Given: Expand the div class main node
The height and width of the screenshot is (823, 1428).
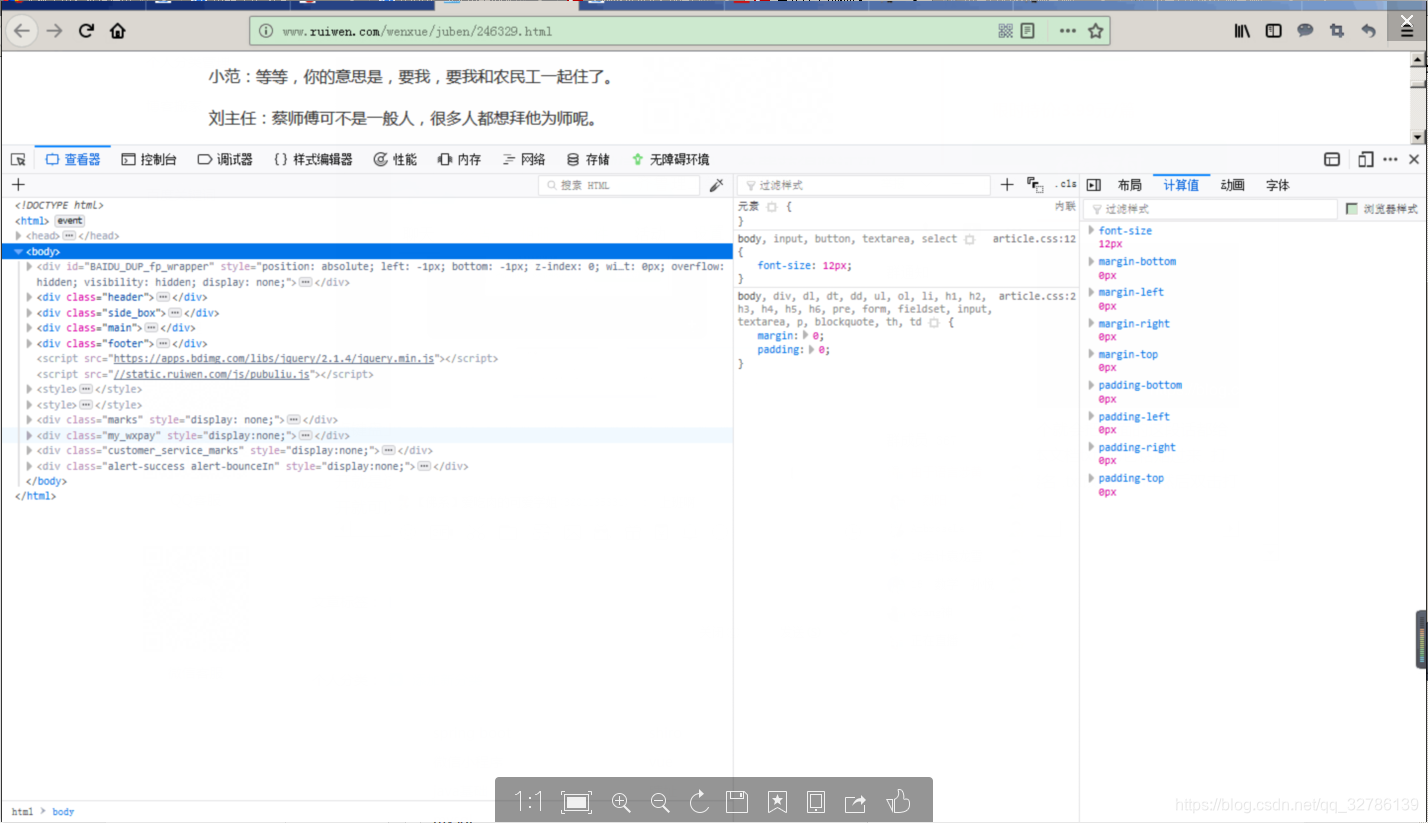Looking at the screenshot, I should (30, 328).
